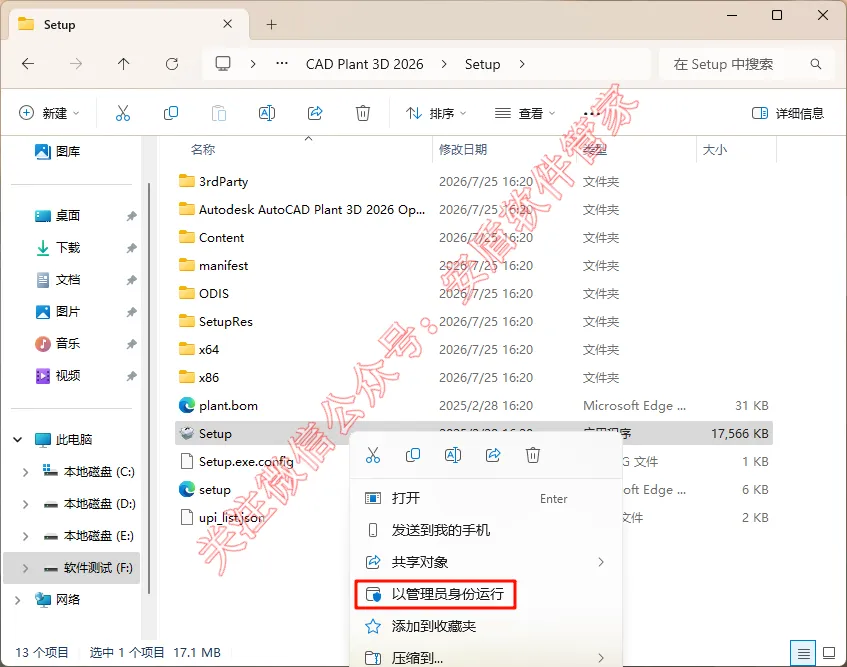This screenshot has width=847, height=667.
Task: Click the Rename icon in the toolbar
Action: [x=267, y=113]
